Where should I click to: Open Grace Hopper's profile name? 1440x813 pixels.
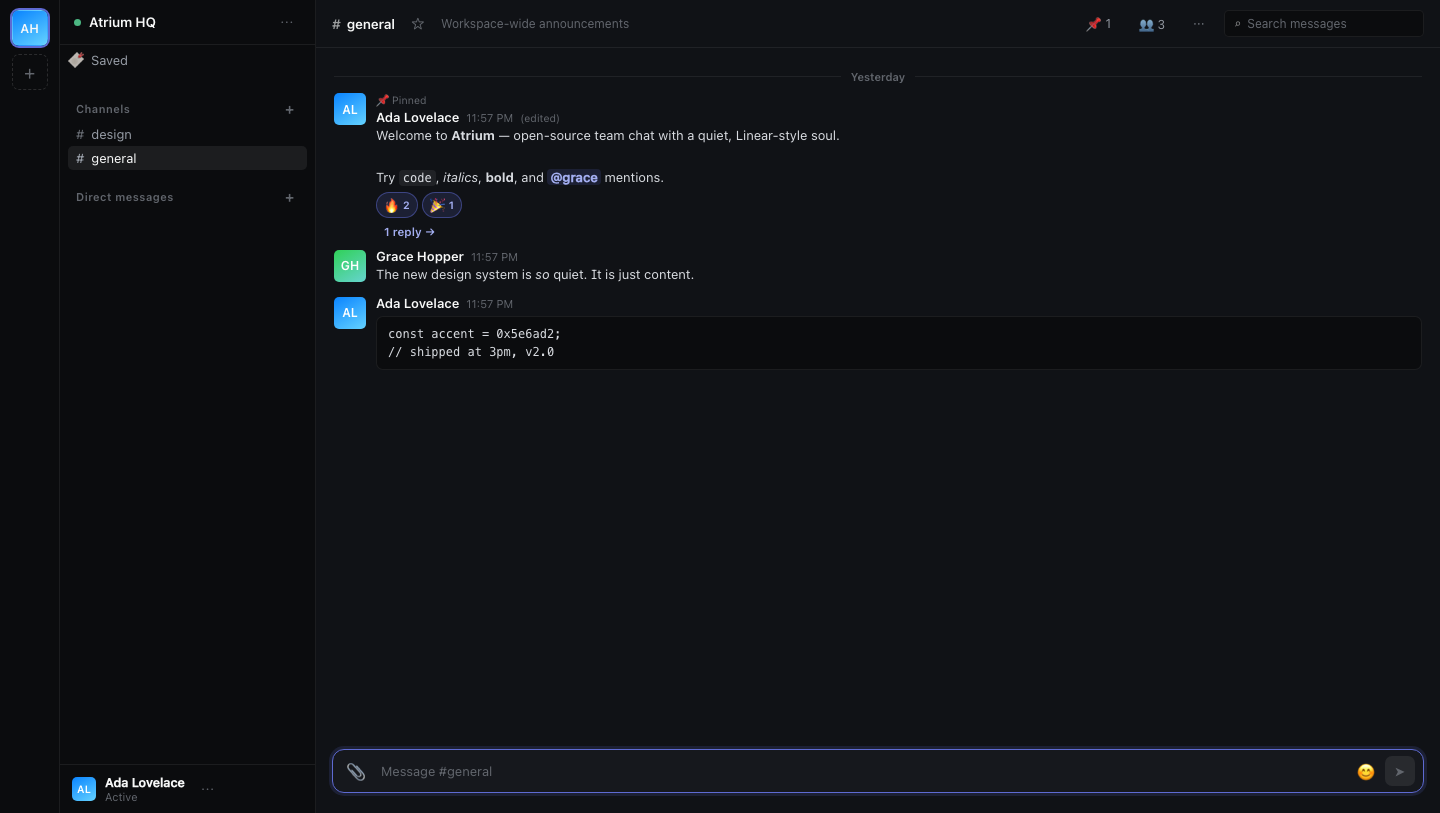tap(420, 257)
